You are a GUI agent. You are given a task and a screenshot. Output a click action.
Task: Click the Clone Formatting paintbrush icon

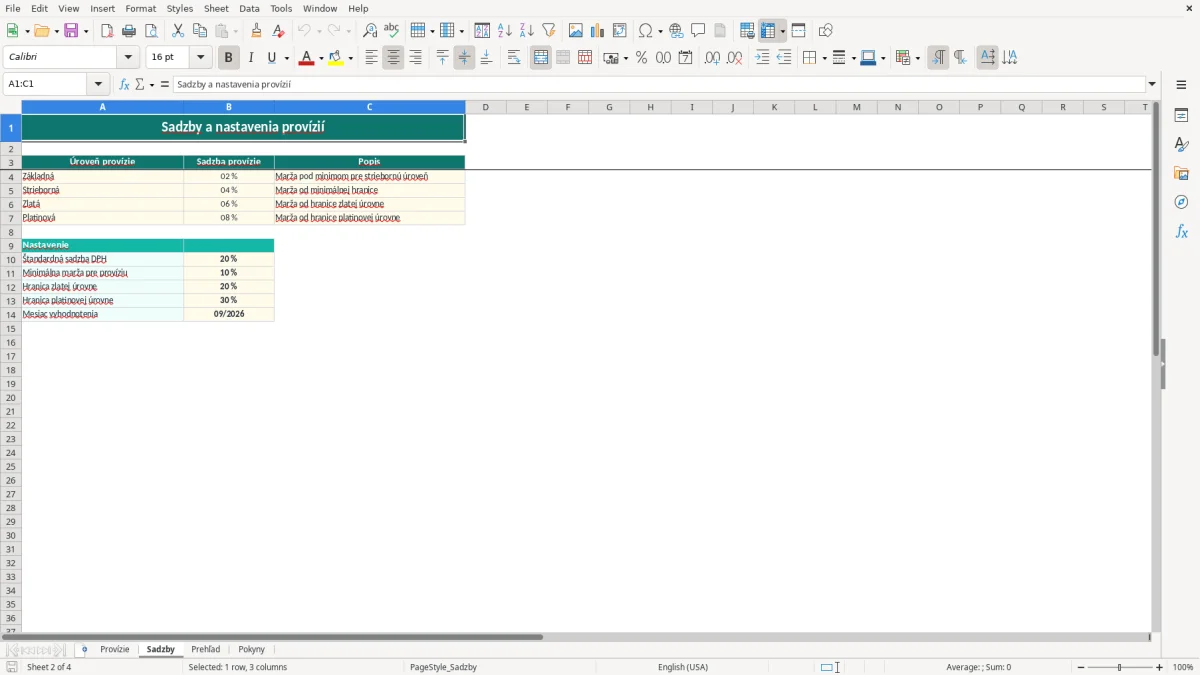click(257, 31)
